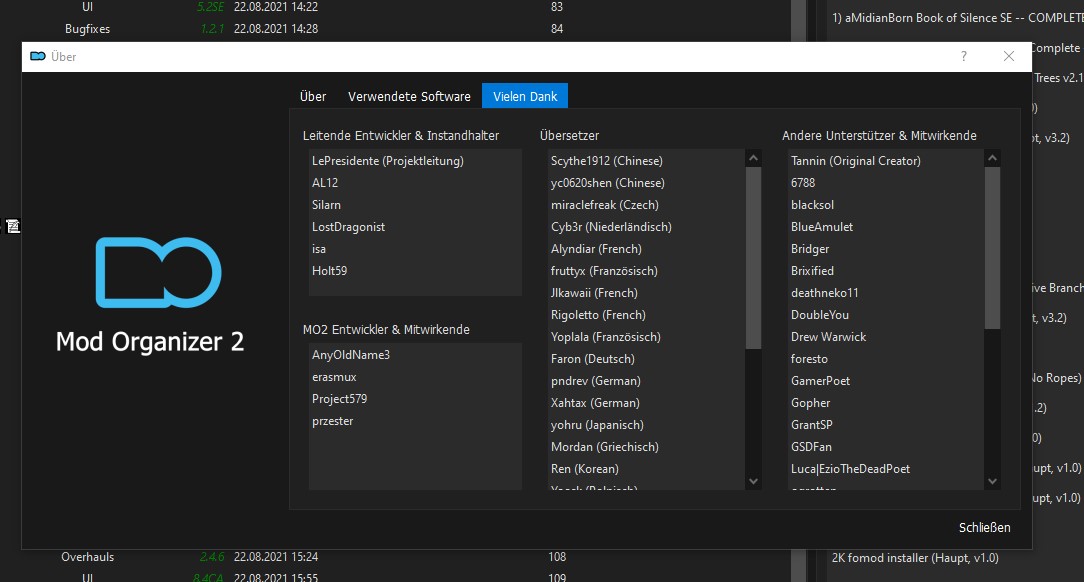Click the document icon at the left screen edge

click(14, 226)
